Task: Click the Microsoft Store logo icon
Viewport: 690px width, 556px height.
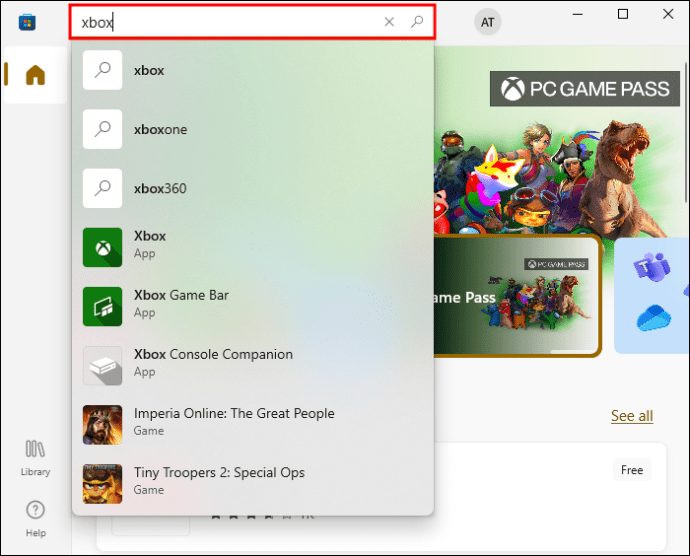Action: (x=27, y=22)
